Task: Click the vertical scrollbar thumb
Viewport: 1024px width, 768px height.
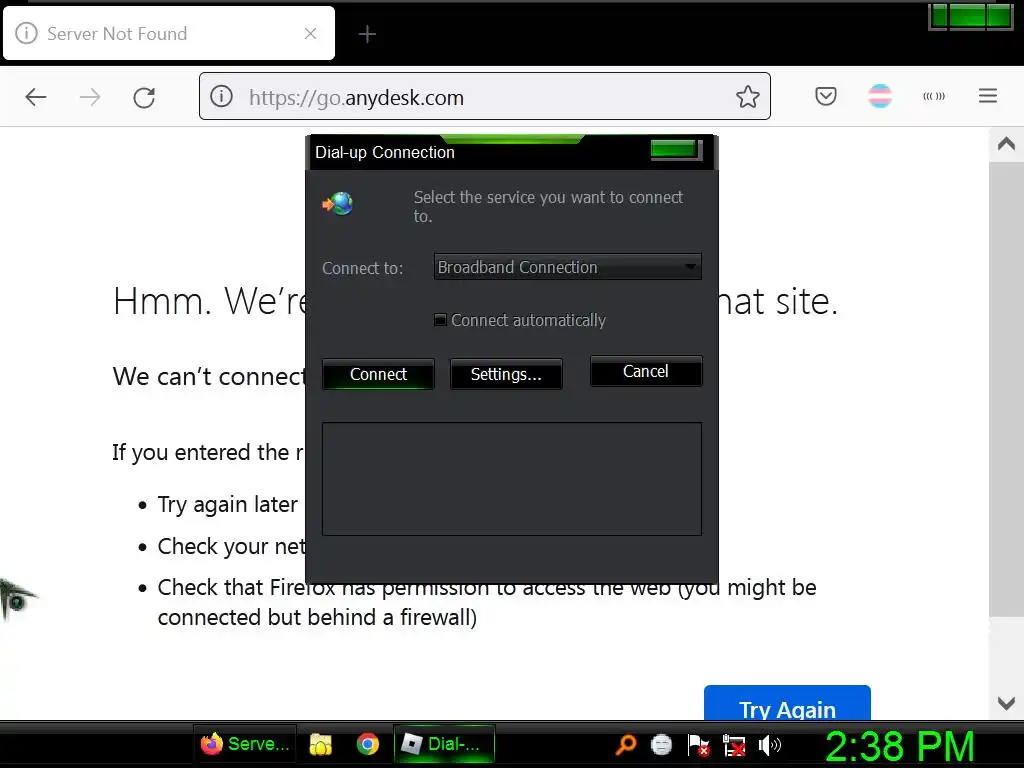Action: click(x=1006, y=389)
